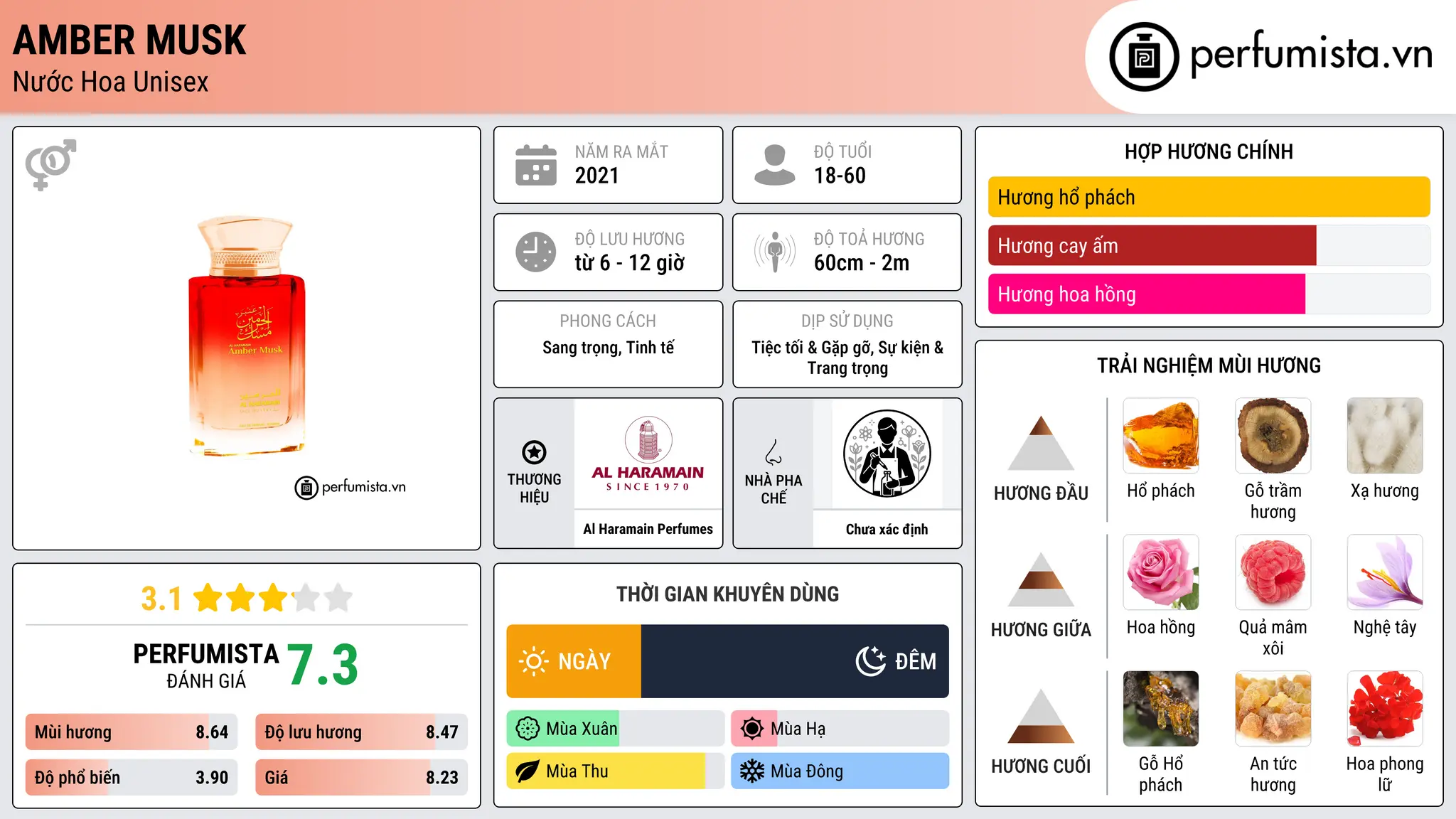Viewport: 1456px width, 819px height.
Task: Click the perfumista.vn perfume bottle logo icon
Action: (1144, 57)
